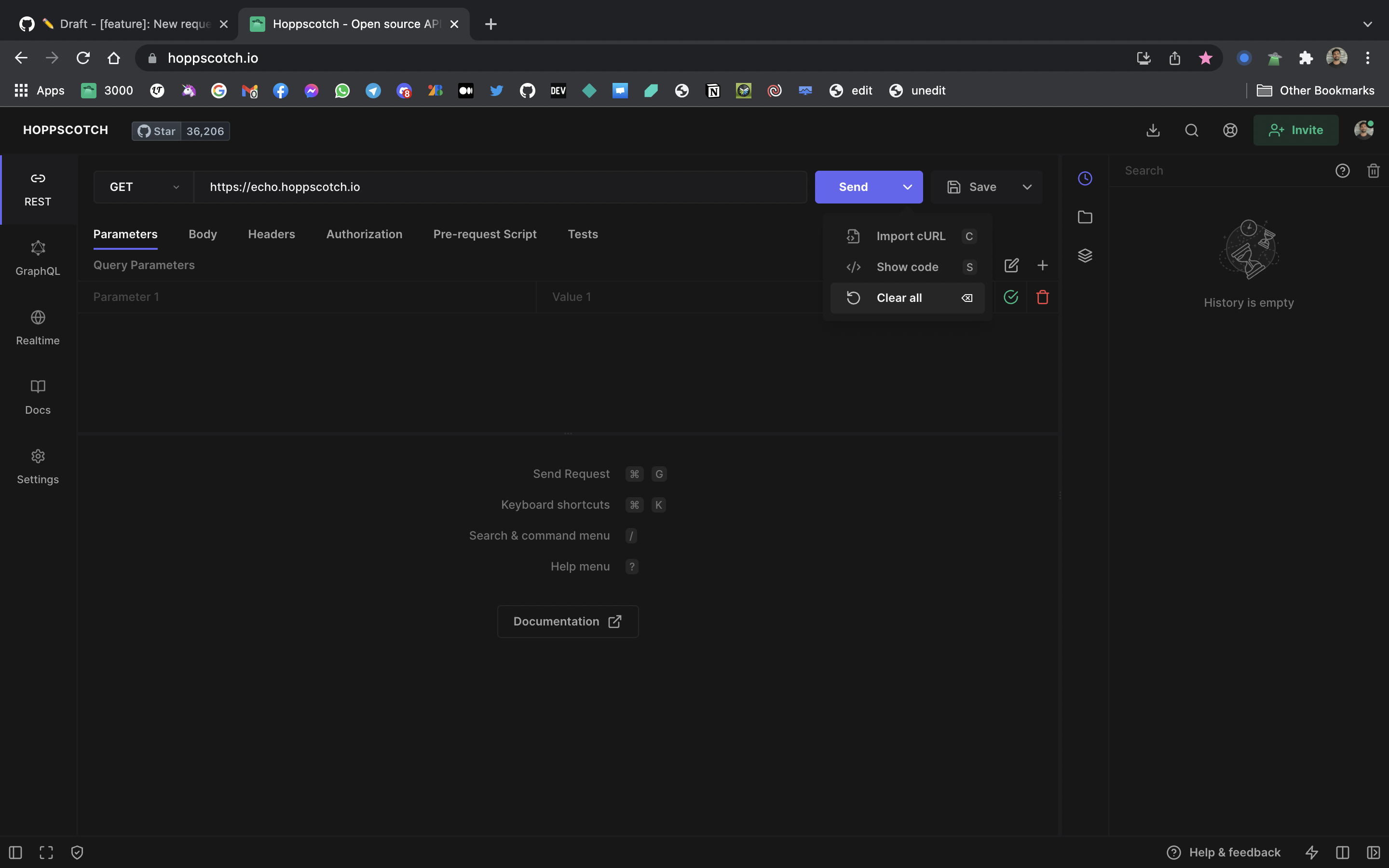Click the request URL input field

click(499, 187)
